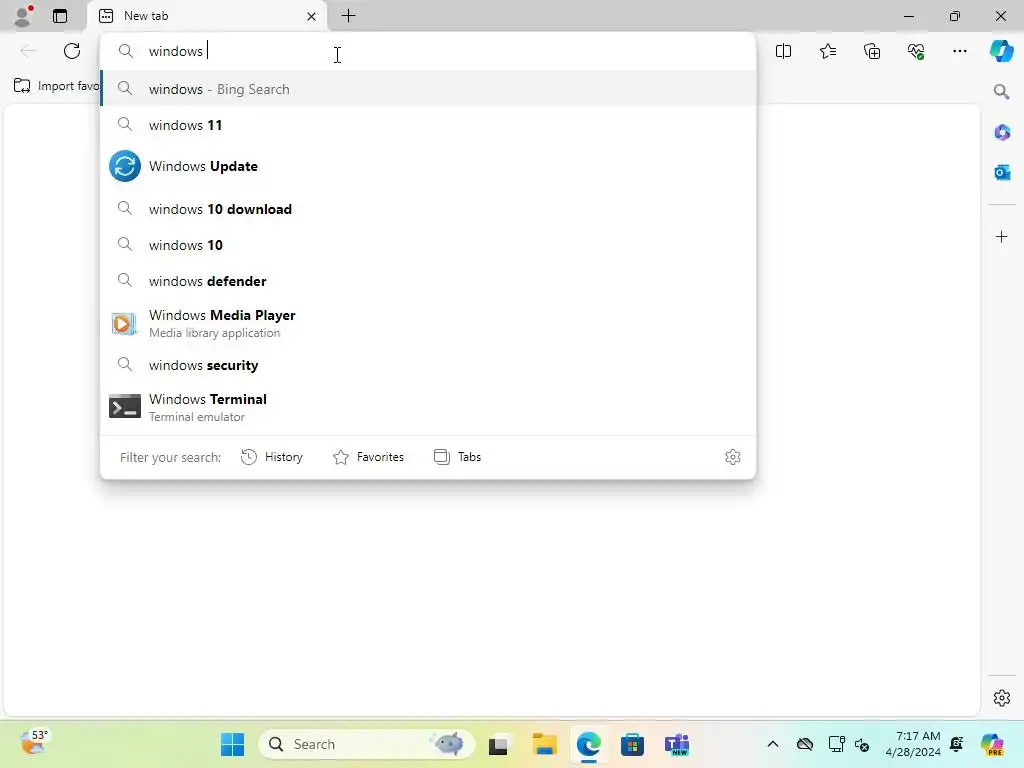Open Microsoft Store from taskbar
Screen dimensions: 1024x768
[632, 744]
